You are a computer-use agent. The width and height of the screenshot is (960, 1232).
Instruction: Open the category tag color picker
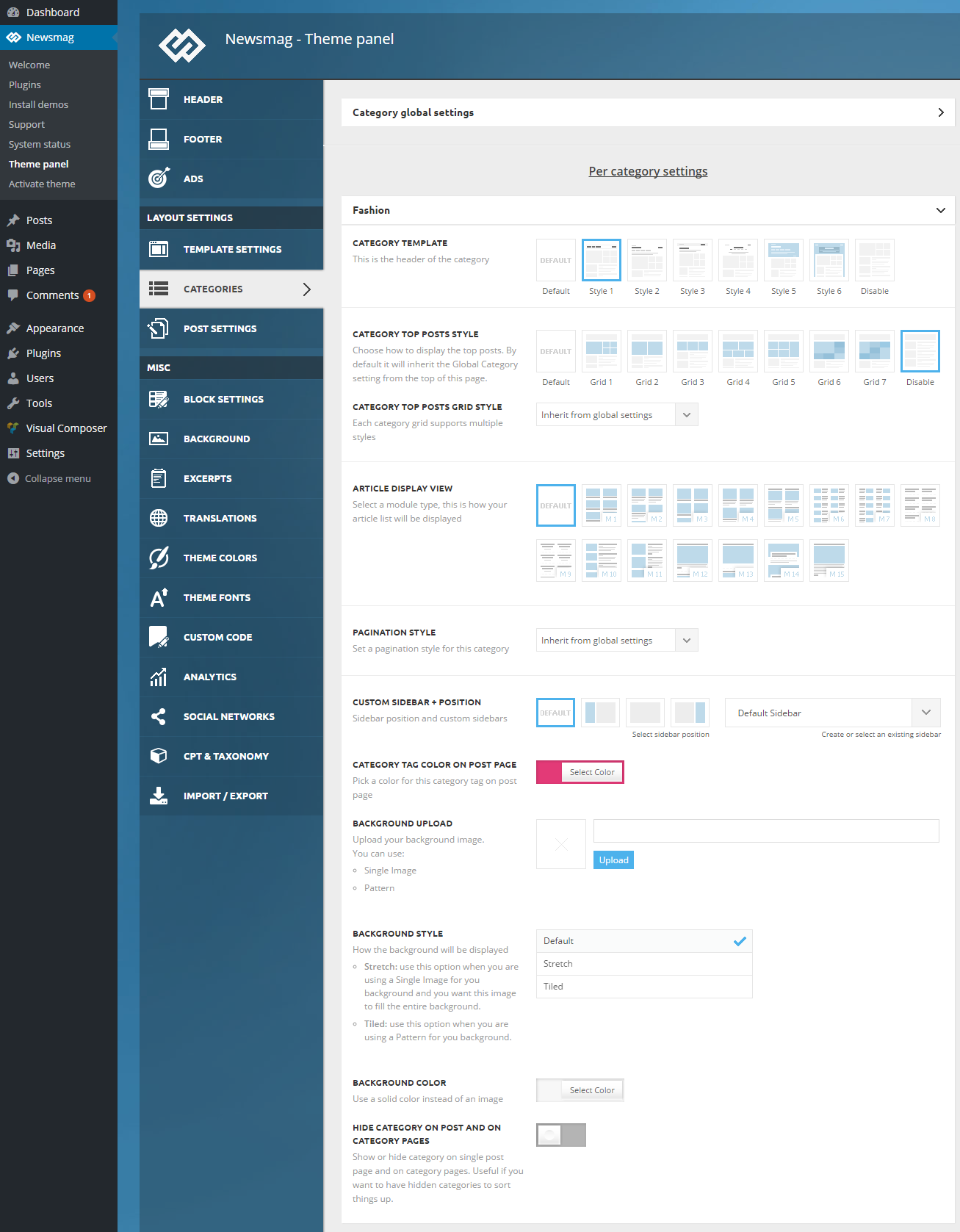(580, 772)
